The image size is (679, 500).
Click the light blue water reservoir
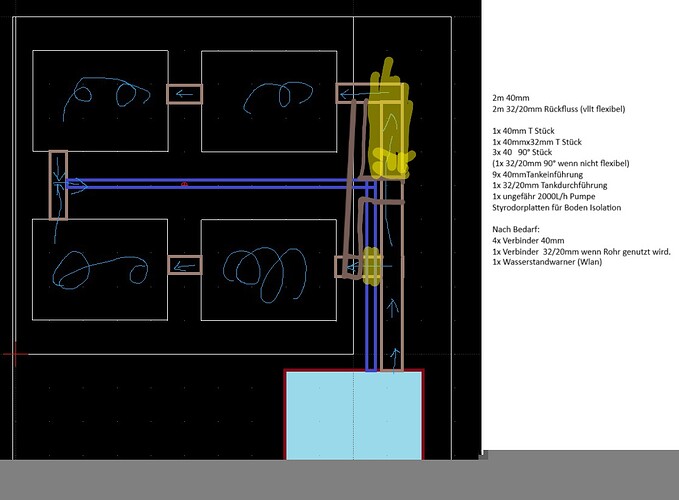point(354,415)
